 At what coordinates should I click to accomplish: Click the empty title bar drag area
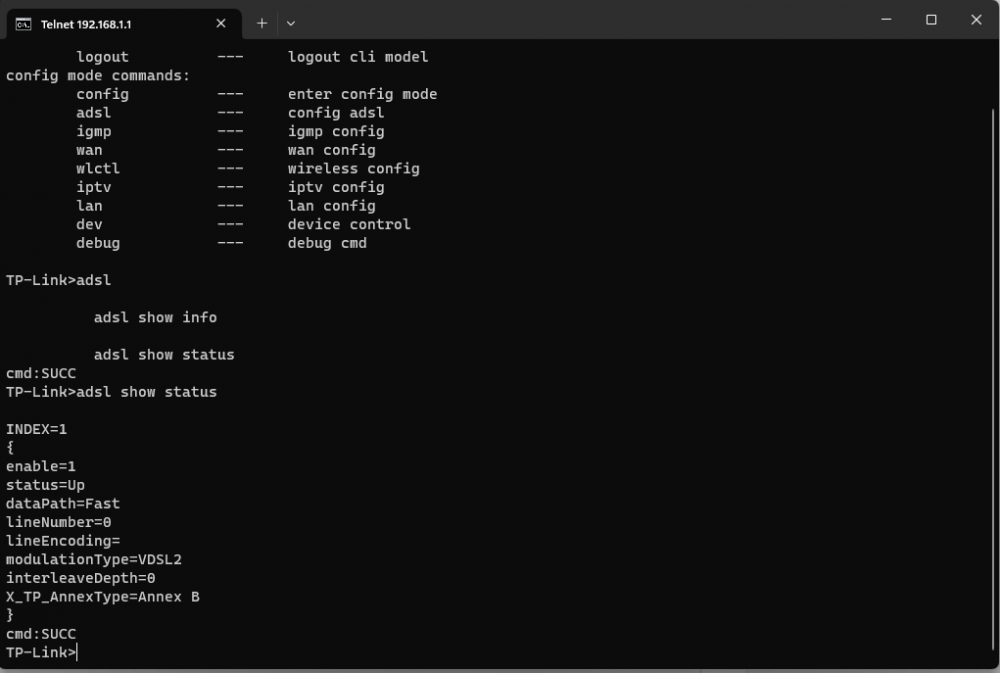pyautogui.click(x=580, y=22)
